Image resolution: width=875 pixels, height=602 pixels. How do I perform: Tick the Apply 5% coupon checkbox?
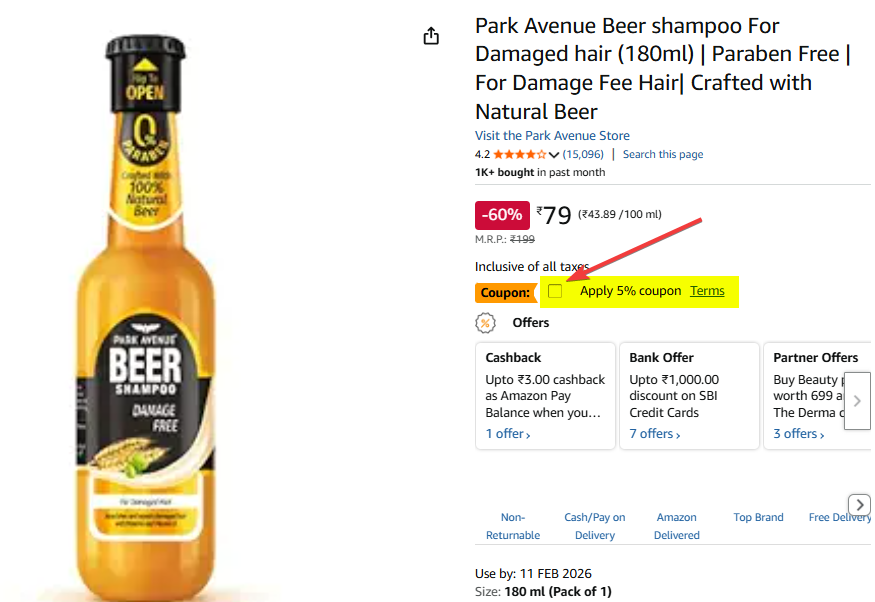click(556, 291)
